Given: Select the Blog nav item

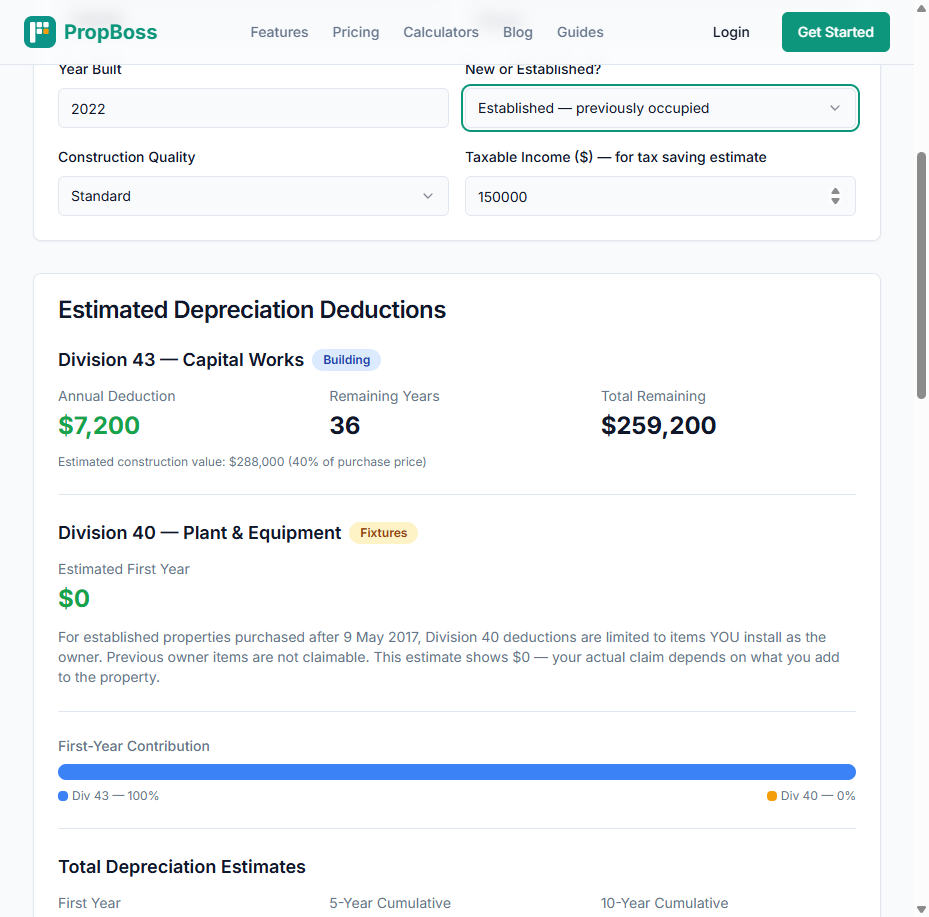Looking at the screenshot, I should tap(518, 31).
